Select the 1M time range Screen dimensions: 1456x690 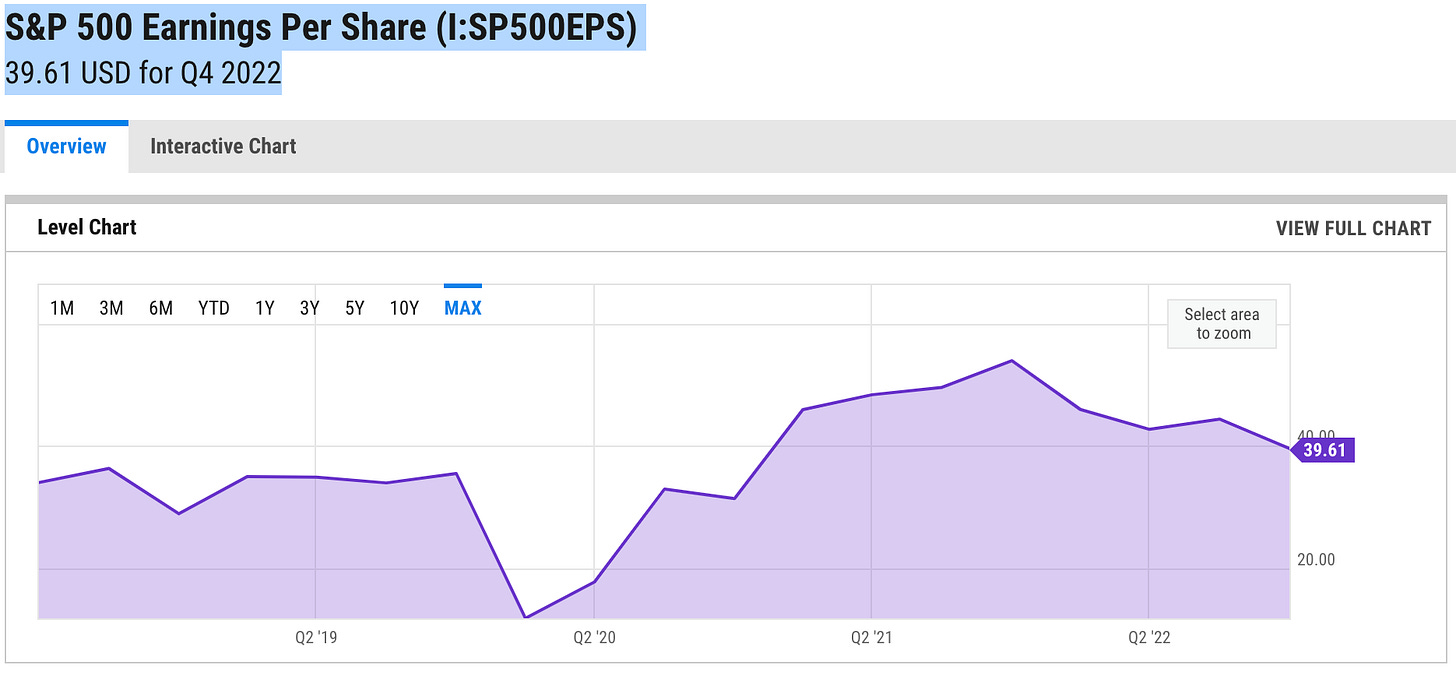click(x=62, y=308)
